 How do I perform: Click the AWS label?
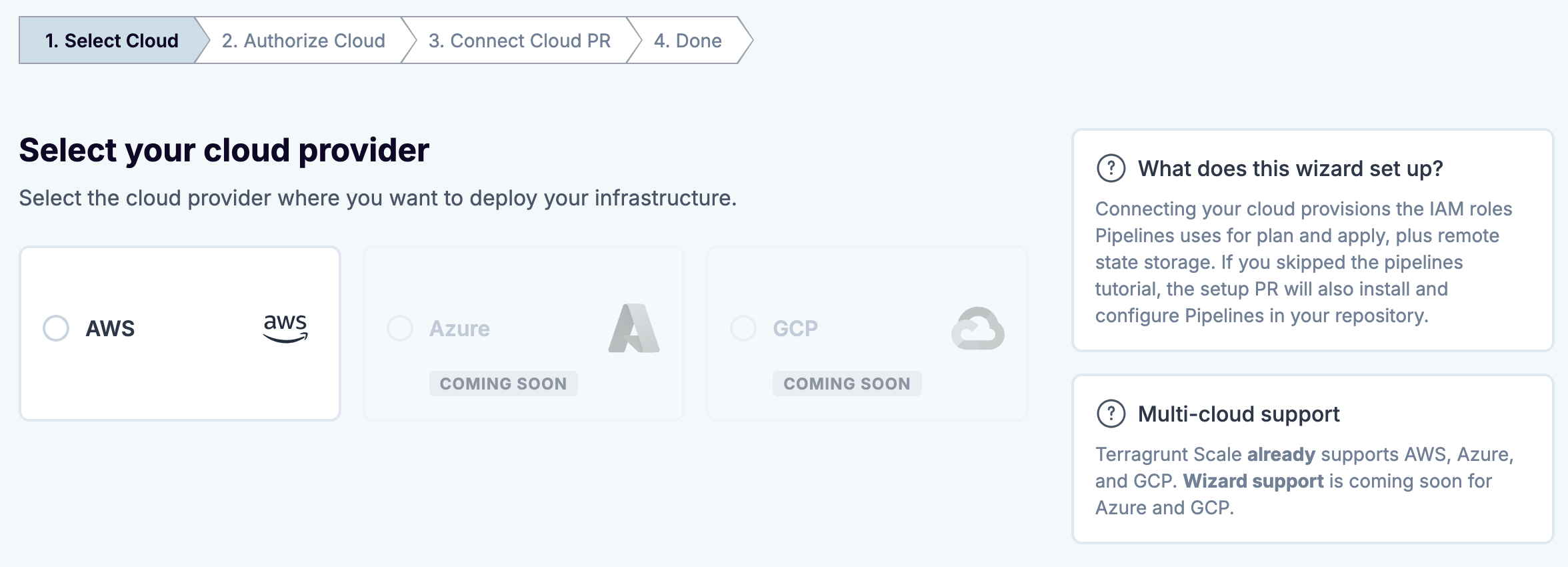click(x=110, y=328)
